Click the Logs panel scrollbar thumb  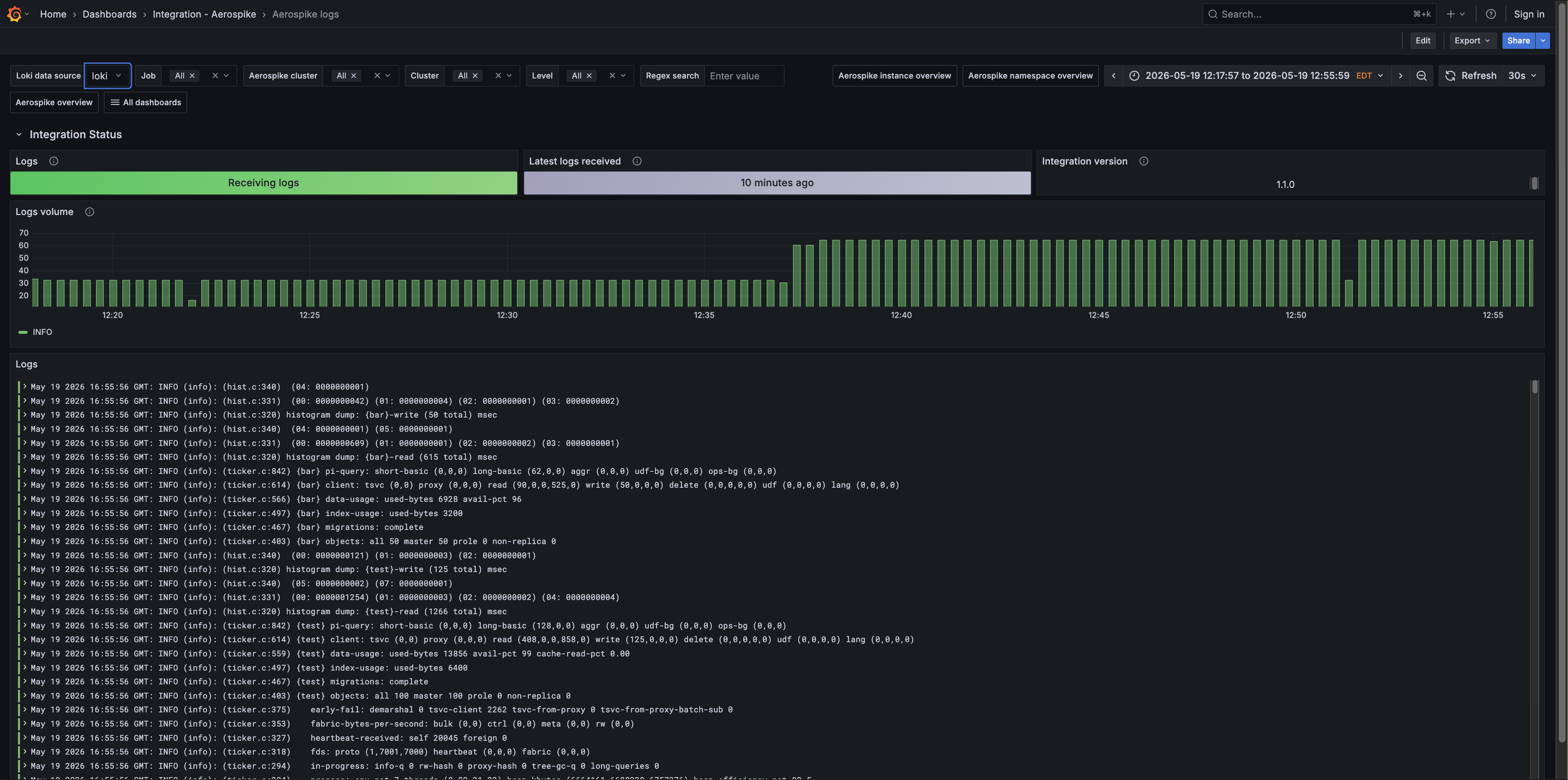[x=1535, y=387]
